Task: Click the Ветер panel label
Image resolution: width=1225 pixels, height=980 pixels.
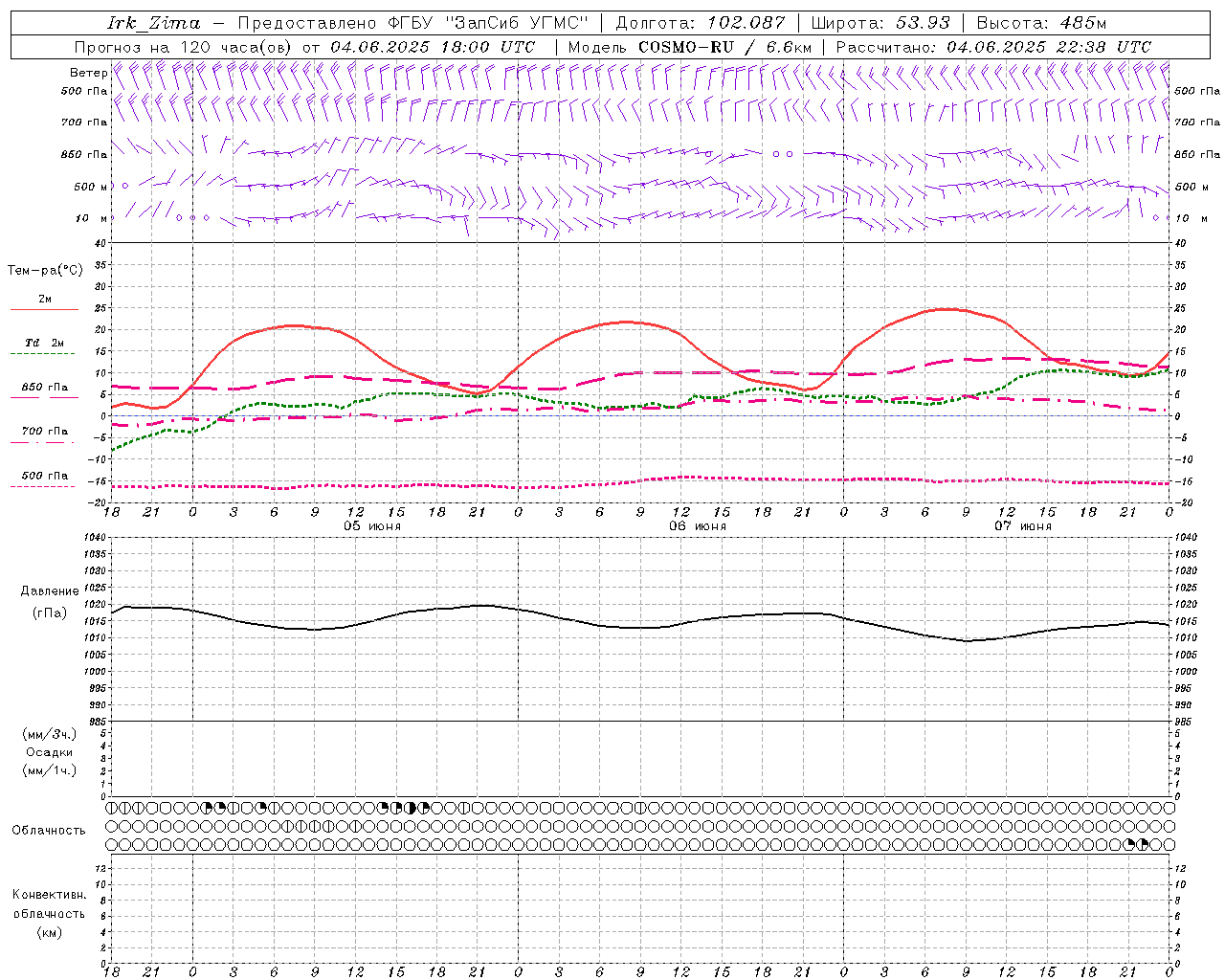Action: 88,73
